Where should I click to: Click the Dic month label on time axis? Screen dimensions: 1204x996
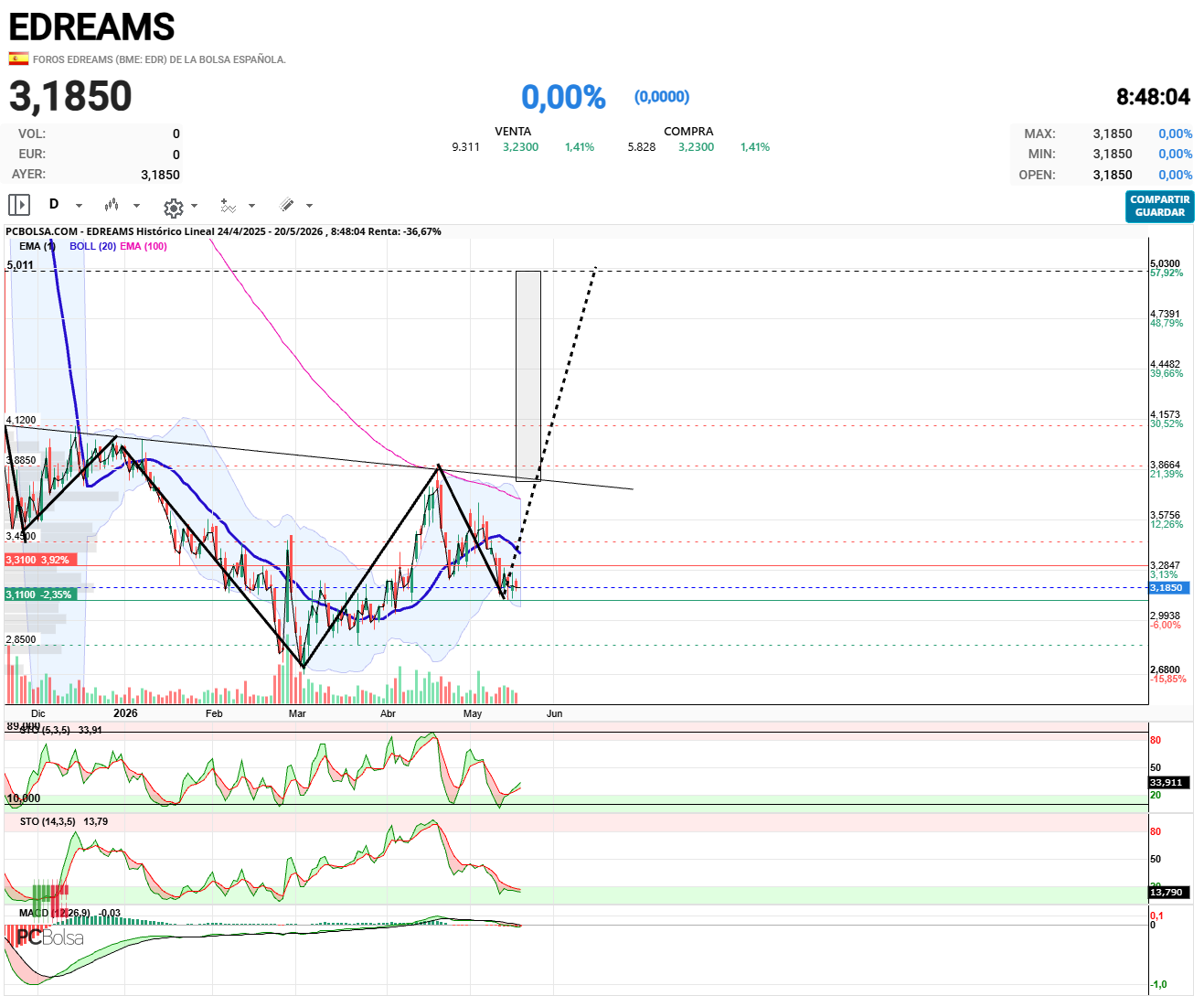(x=38, y=713)
